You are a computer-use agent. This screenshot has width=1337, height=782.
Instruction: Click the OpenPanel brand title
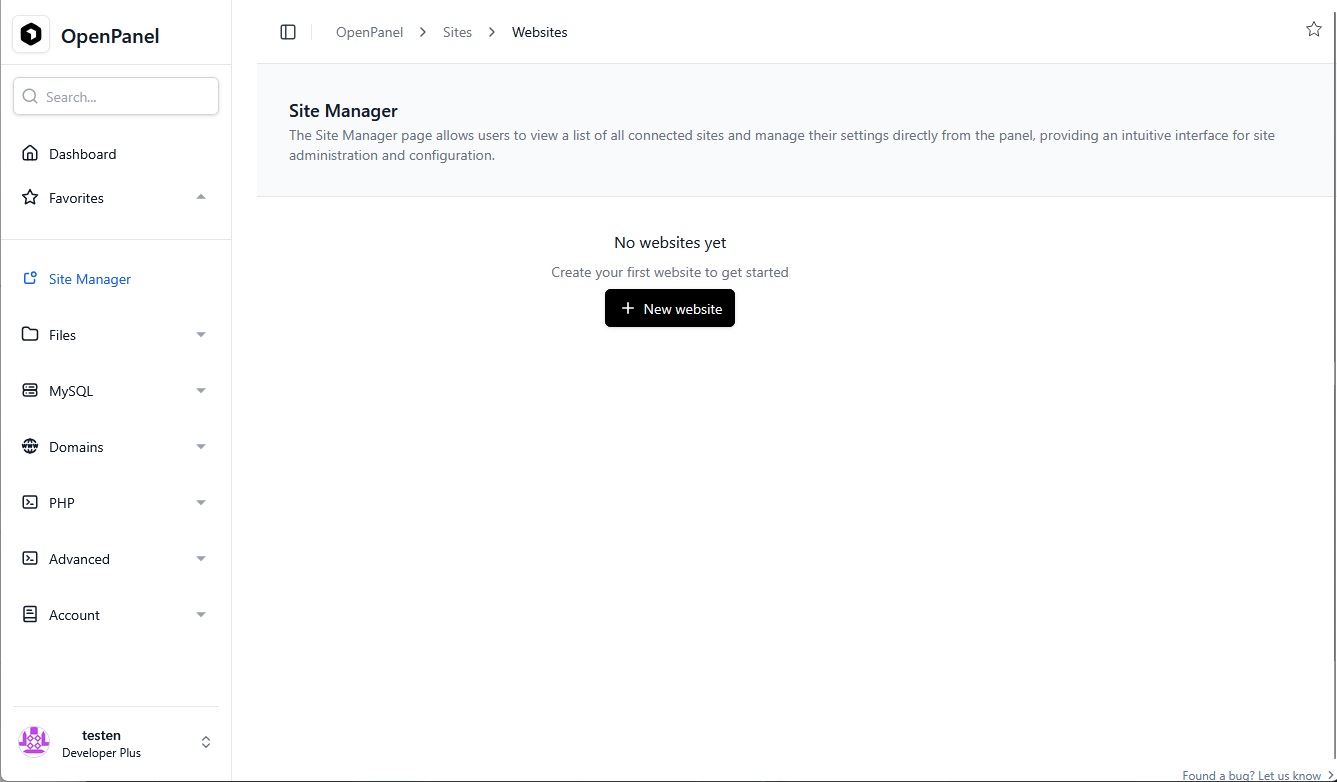point(110,36)
